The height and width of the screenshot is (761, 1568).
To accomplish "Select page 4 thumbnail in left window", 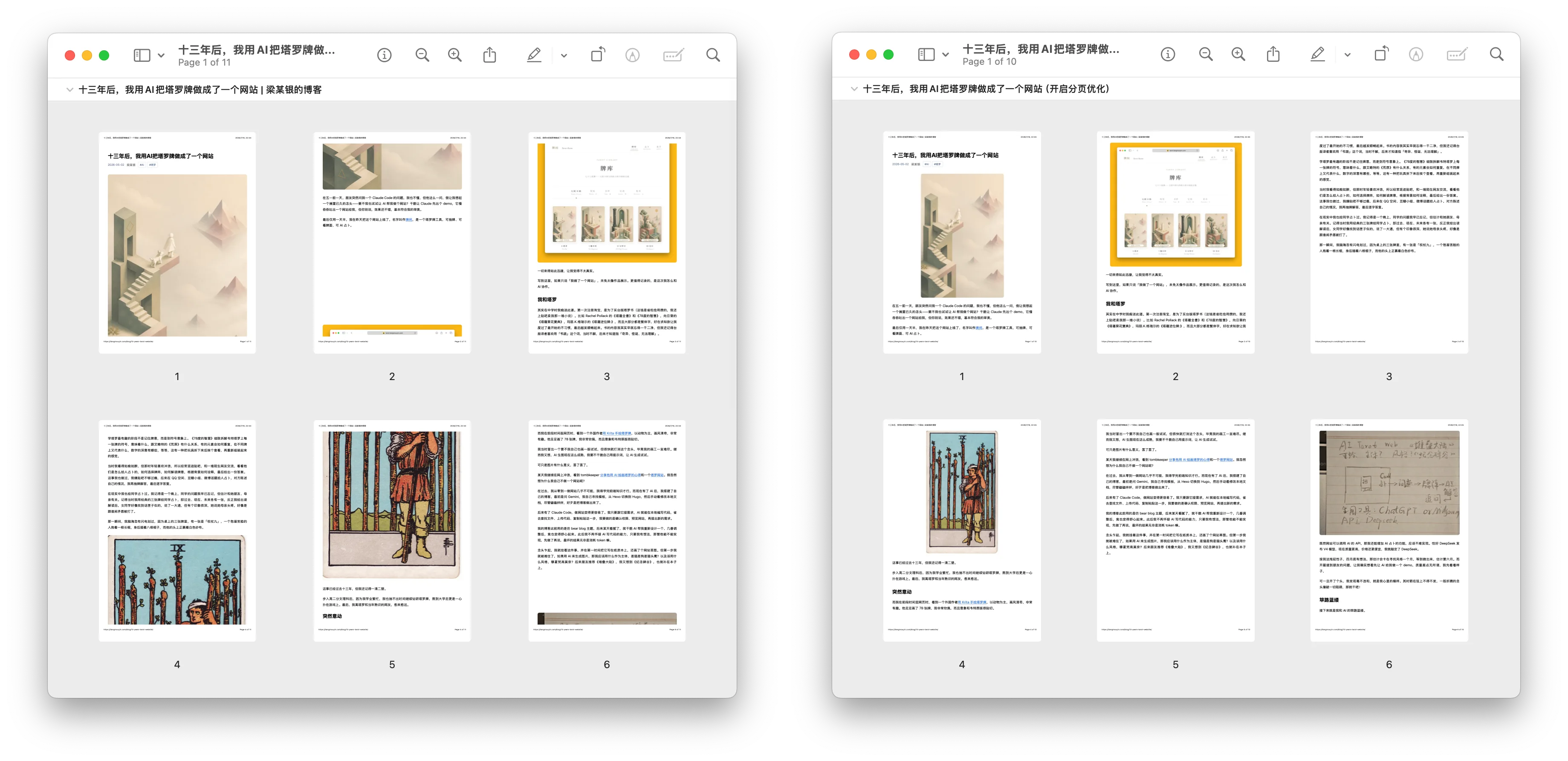I will click(177, 530).
